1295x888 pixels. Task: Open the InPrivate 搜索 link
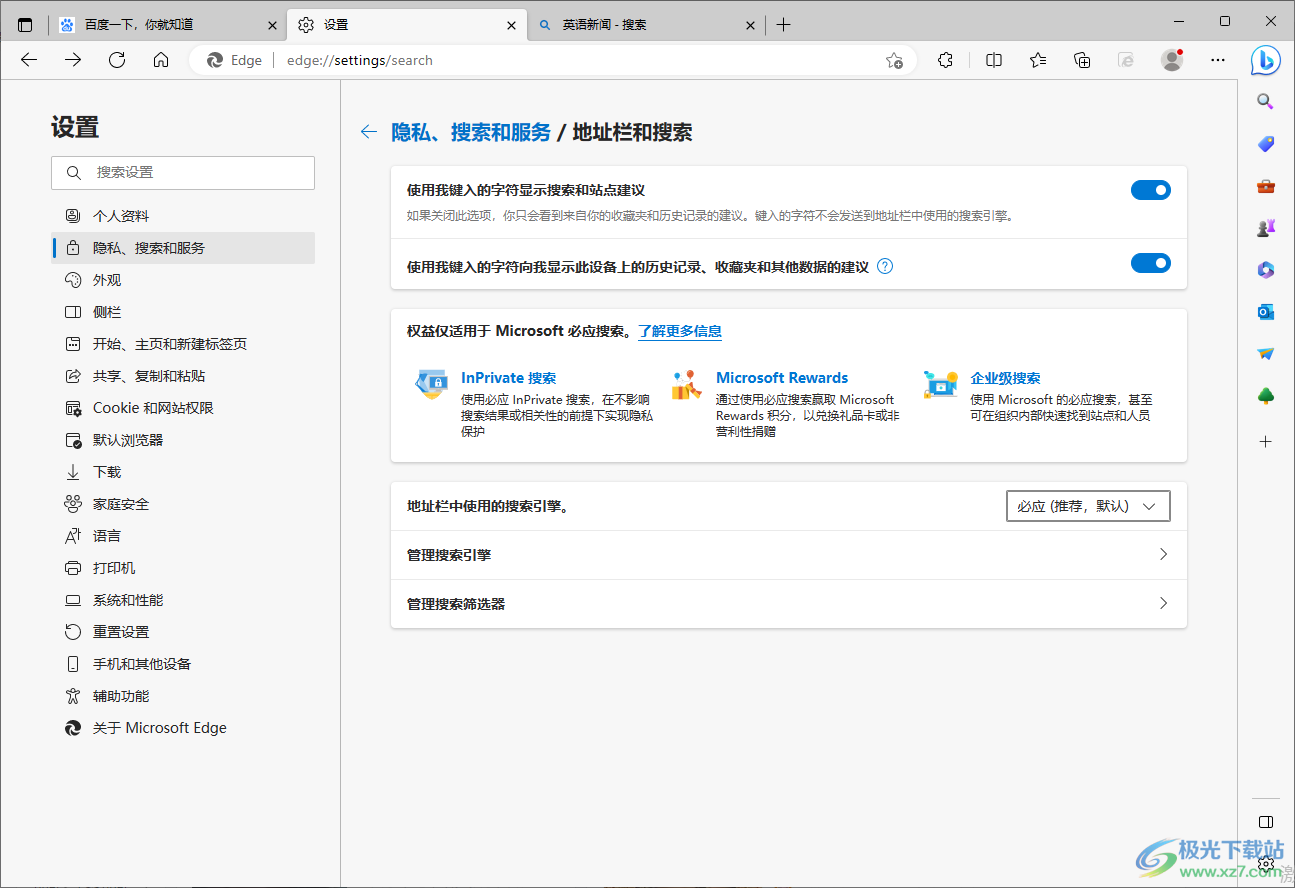pyautogui.click(x=508, y=378)
